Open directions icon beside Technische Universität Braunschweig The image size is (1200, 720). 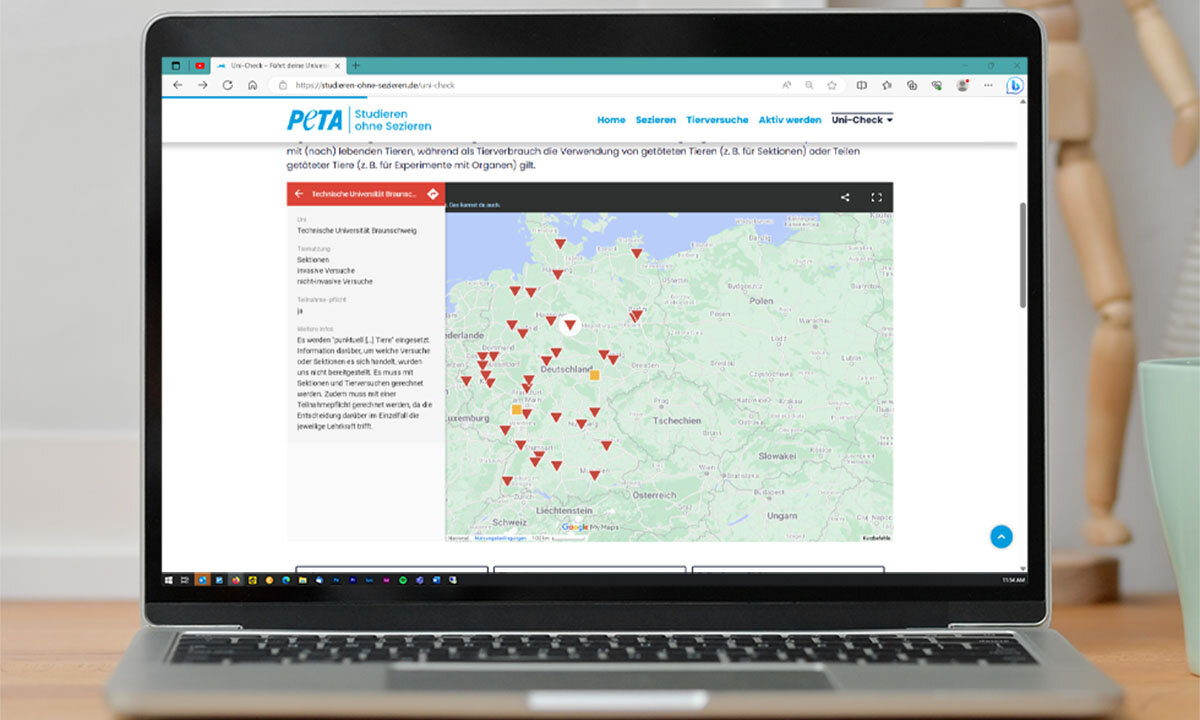[433, 194]
